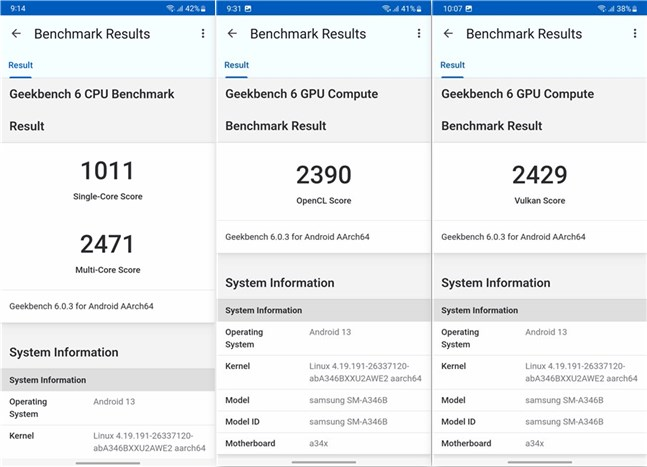This screenshot has height=467, width=647.
Task: Tap Kernel value in CPU Benchmark screen
Action: click(x=149, y=442)
